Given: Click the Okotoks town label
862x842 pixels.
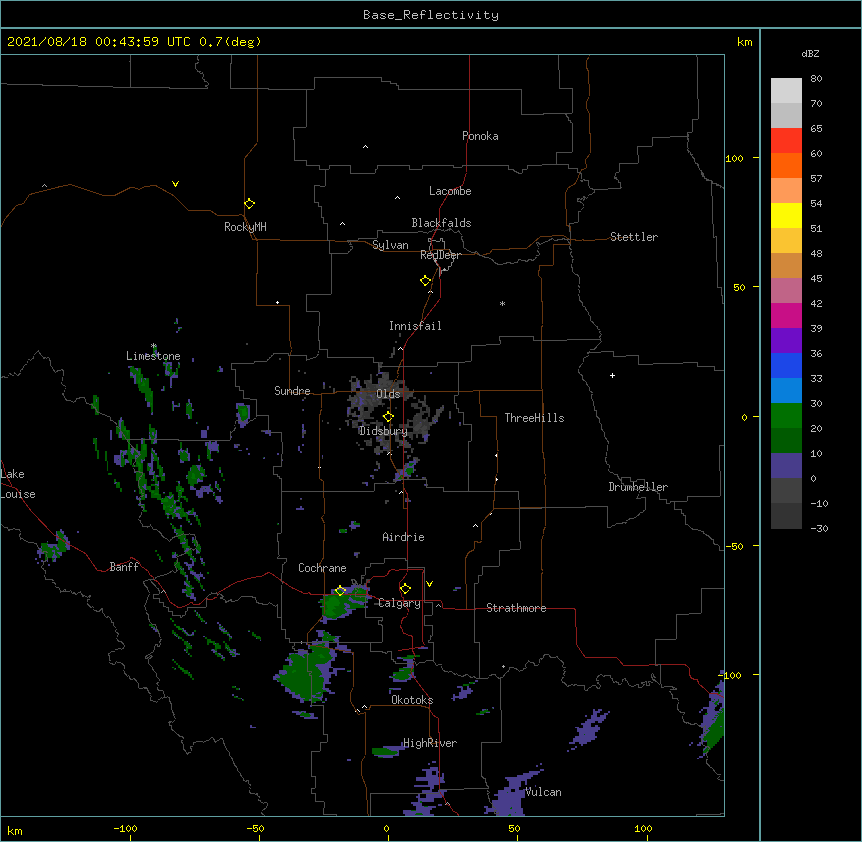Looking at the screenshot, I should click(412, 700).
